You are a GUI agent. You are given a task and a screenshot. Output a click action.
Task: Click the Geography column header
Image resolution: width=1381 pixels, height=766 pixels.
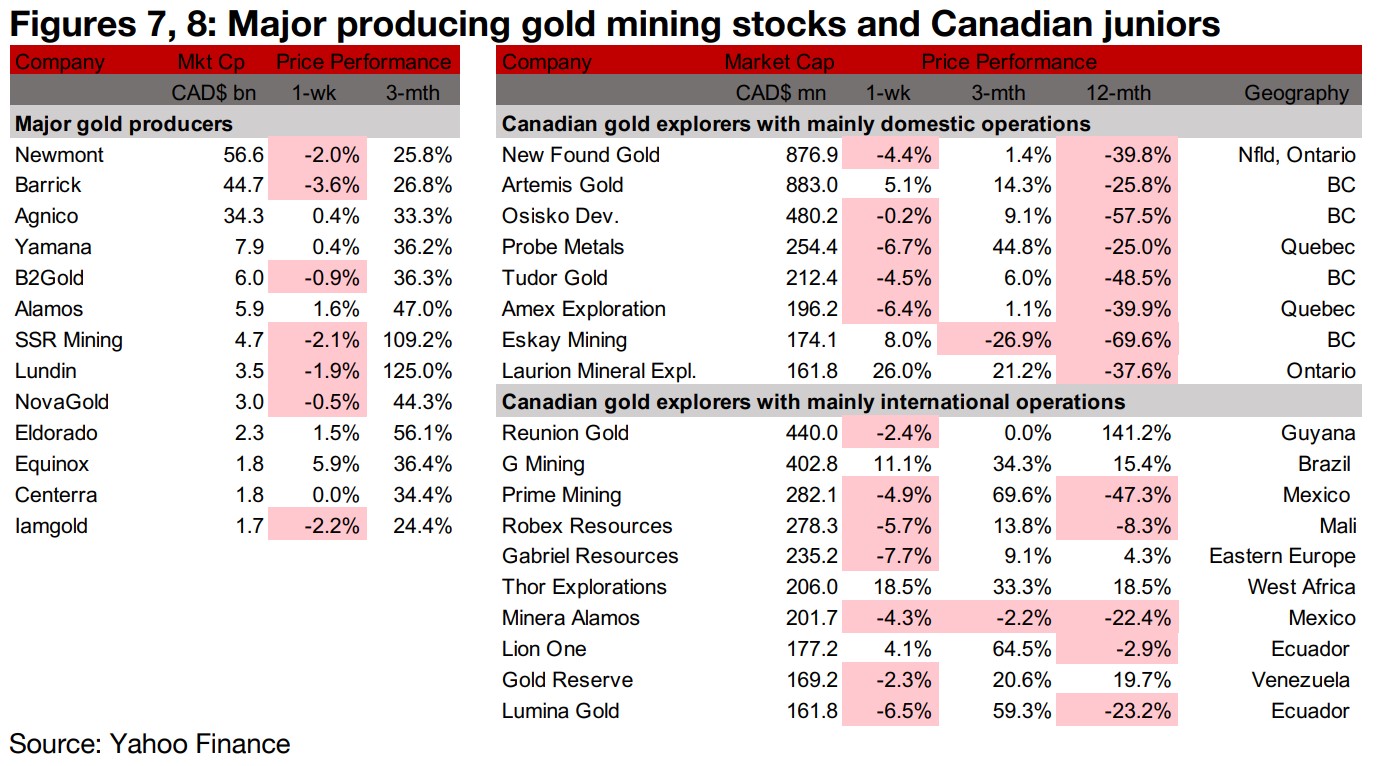1296,93
